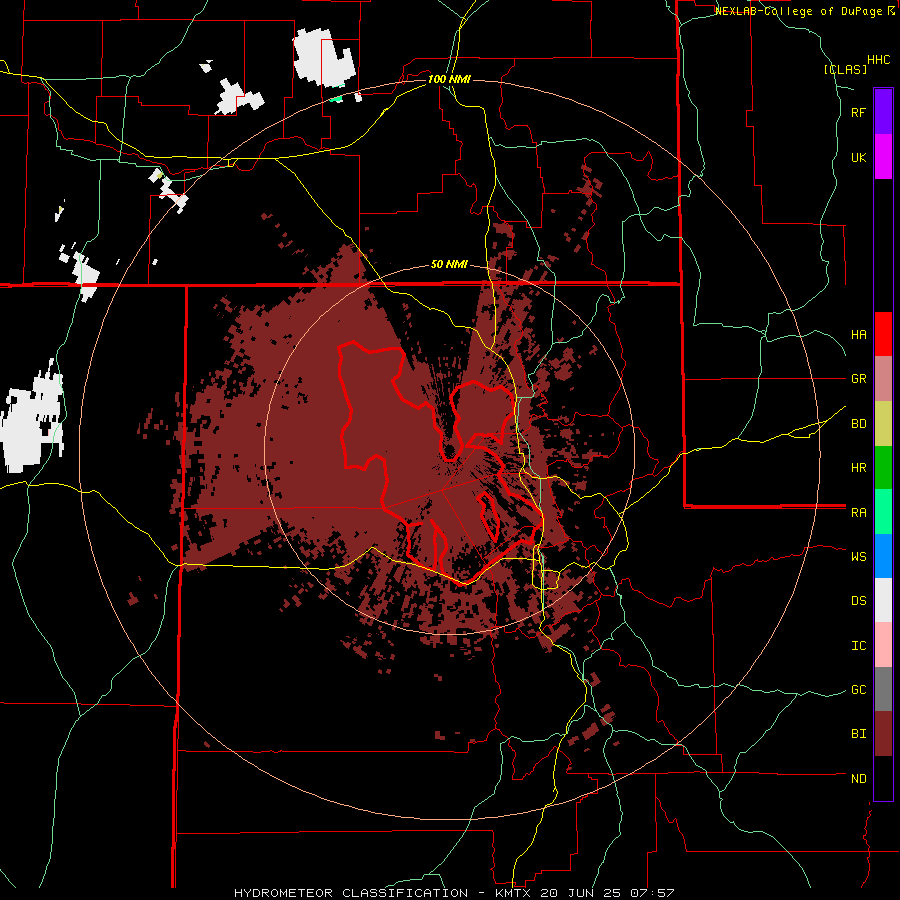Pick the dark red BI legend swatch
900x900 pixels.
pyautogui.click(x=883, y=734)
